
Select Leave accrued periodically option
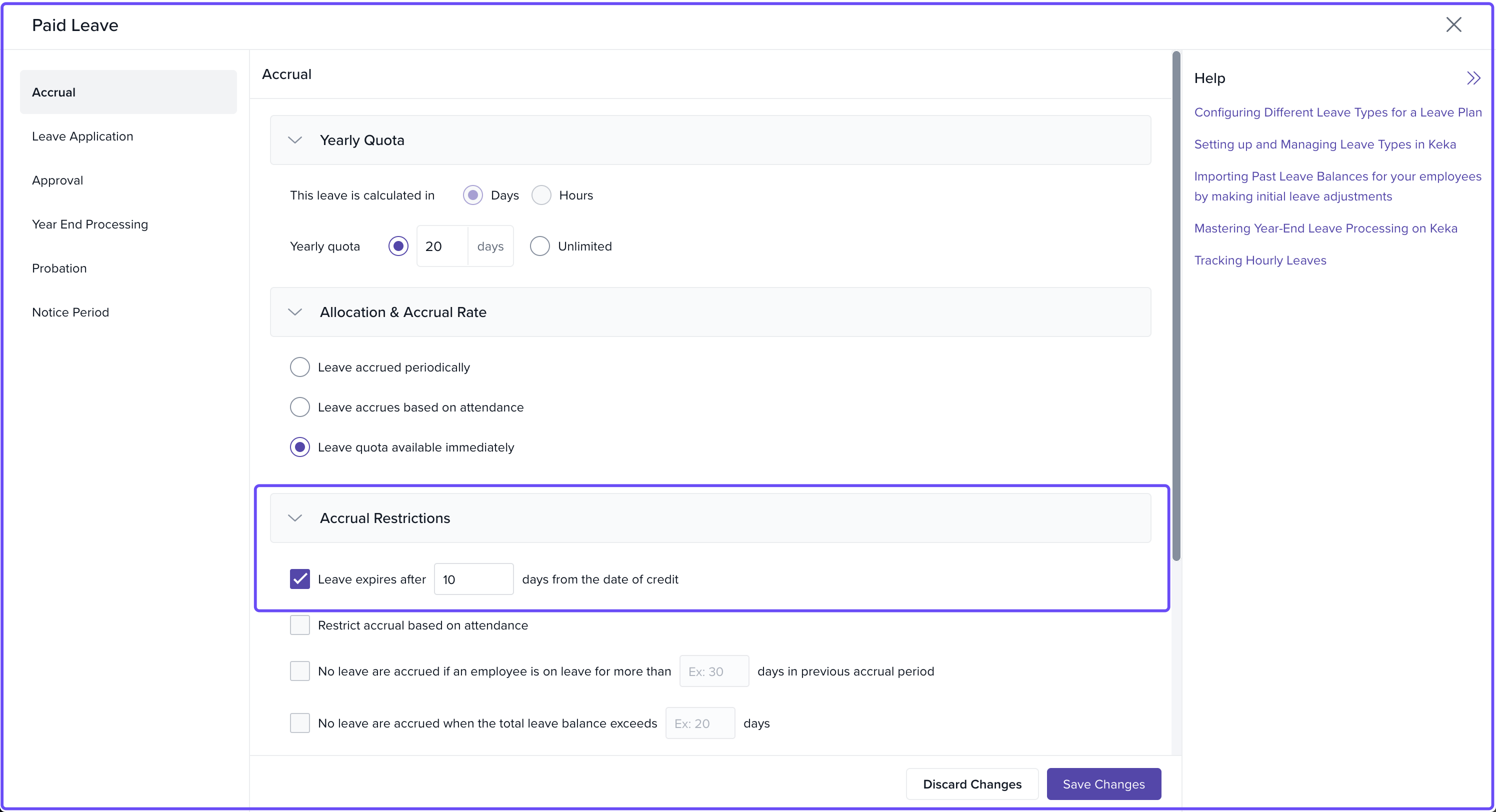[x=299, y=367]
